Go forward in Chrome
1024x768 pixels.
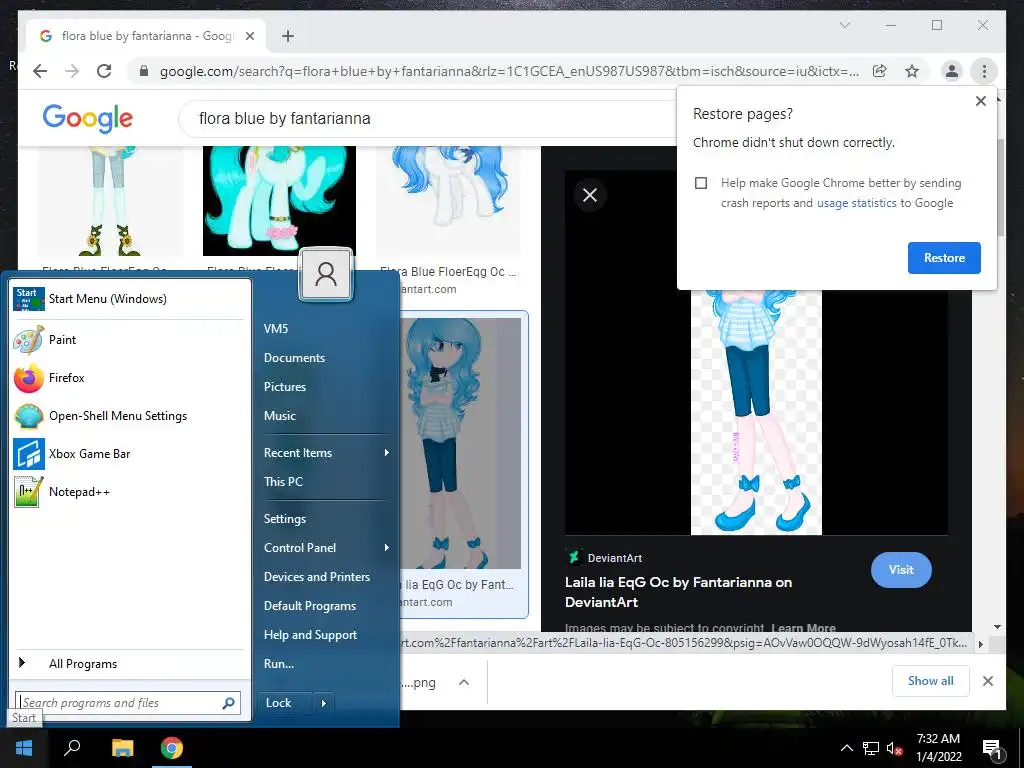point(72,71)
